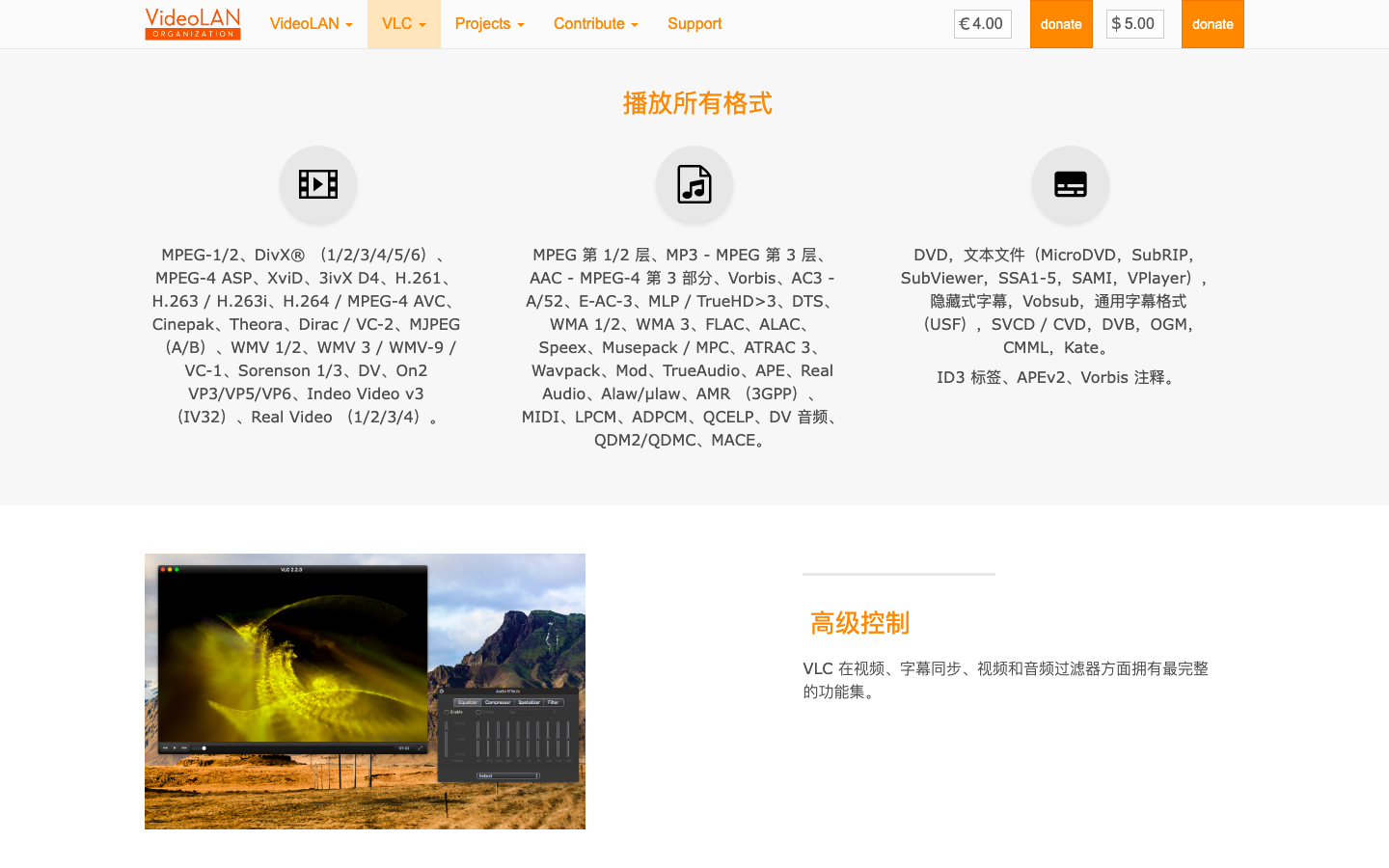The image size is (1389, 868).
Task: Click the subtitle formats icon
Action: point(1071,184)
